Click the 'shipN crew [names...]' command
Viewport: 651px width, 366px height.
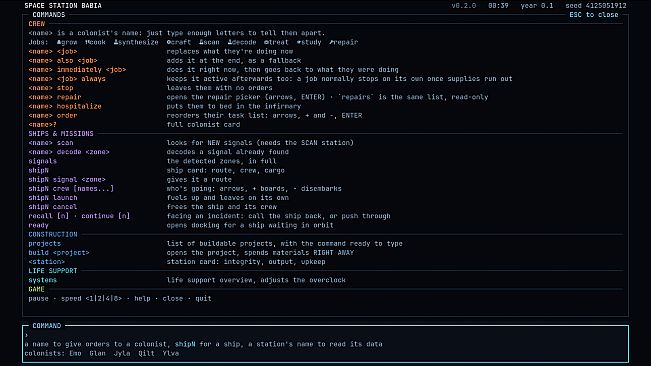[x=71, y=189]
